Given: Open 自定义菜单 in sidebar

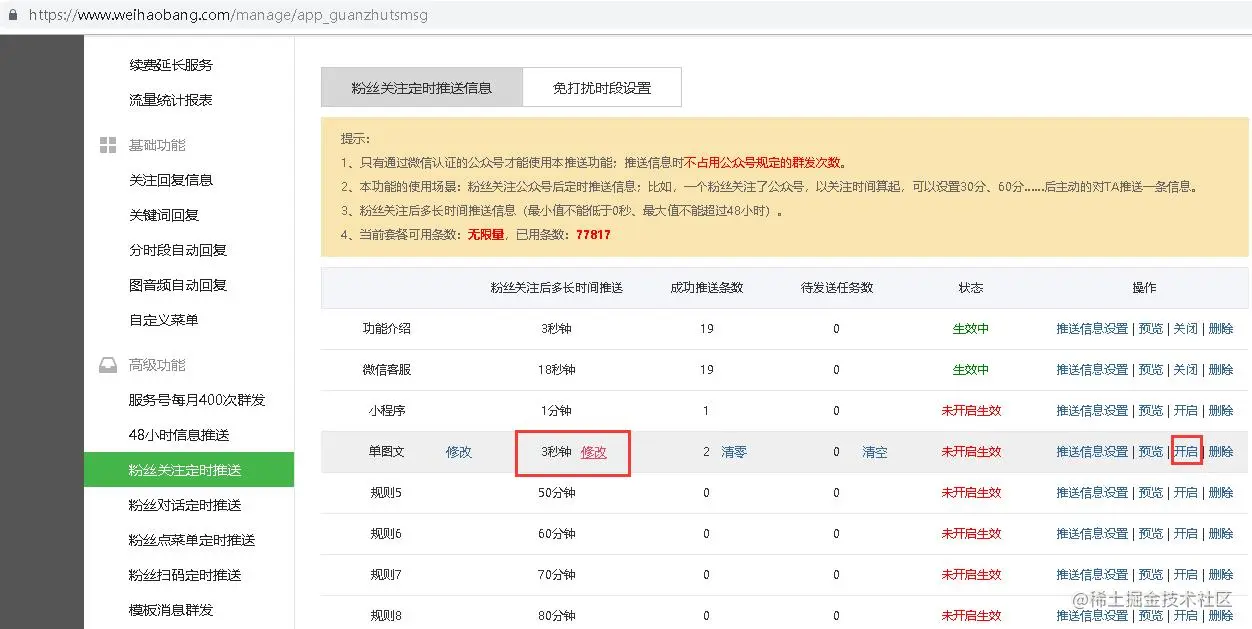Looking at the screenshot, I should pyautogui.click(x=164, y=320).
